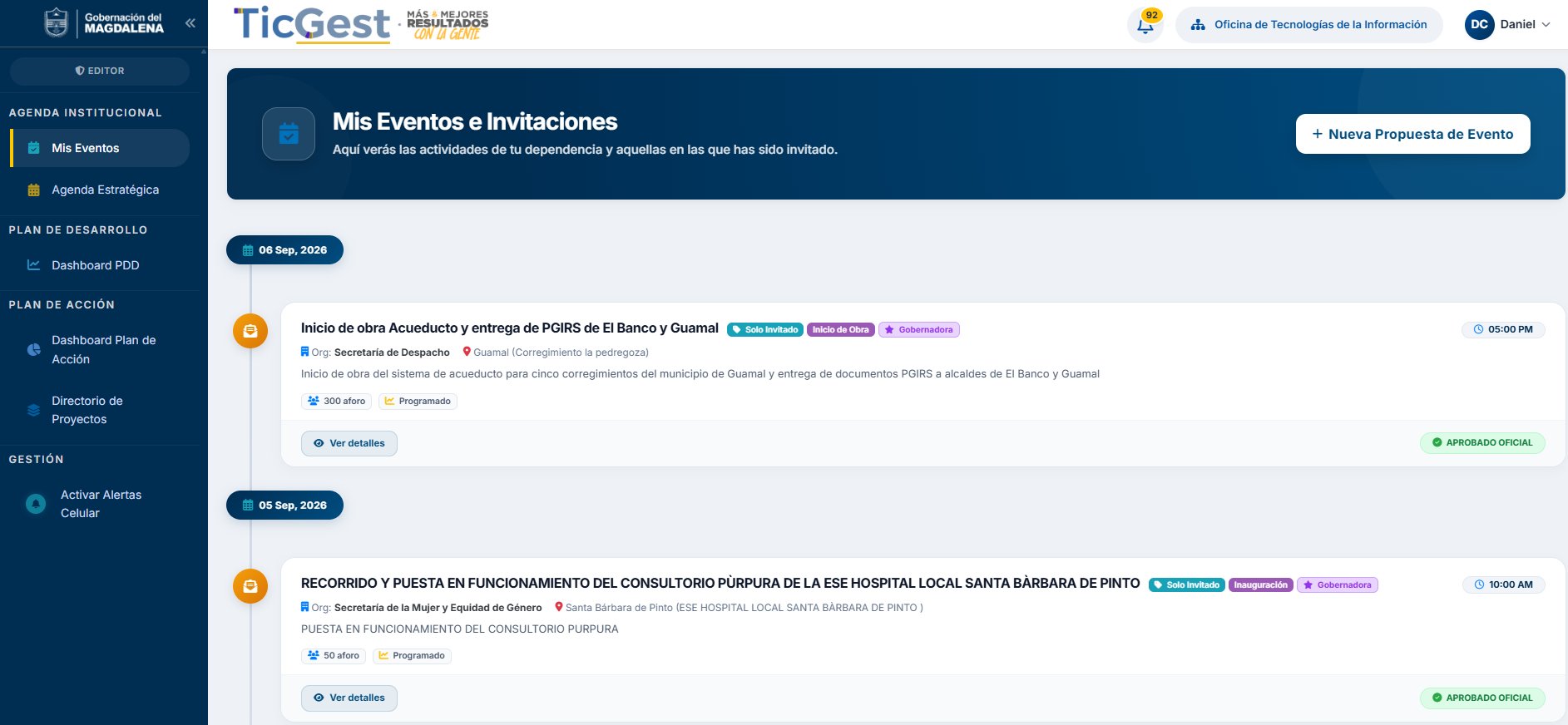Viewport: 1568px width, 725px height.
Task: Select Activar Alertas Celular
Action: [100, 504]
